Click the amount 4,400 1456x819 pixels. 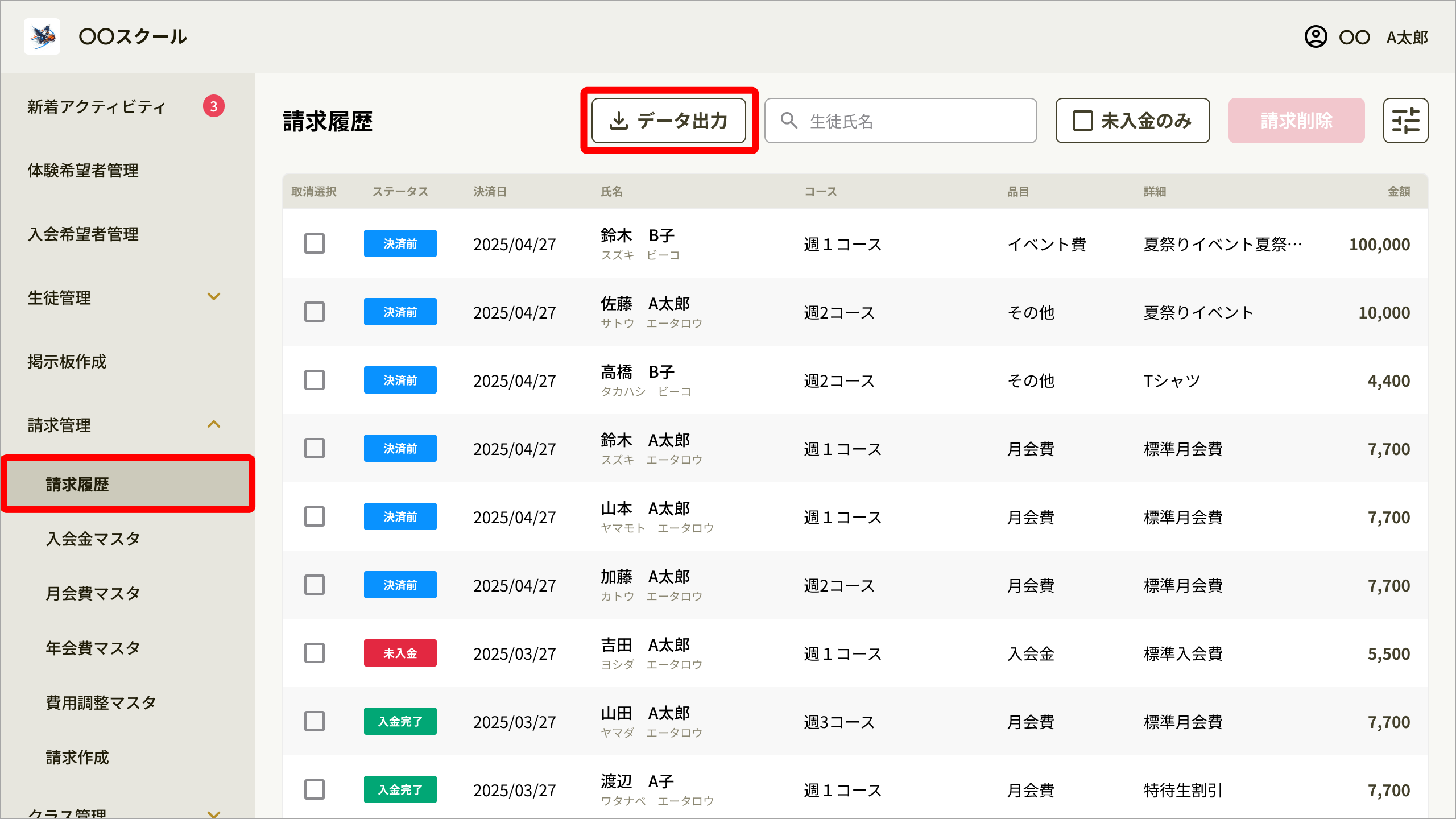pos(1389,380)
